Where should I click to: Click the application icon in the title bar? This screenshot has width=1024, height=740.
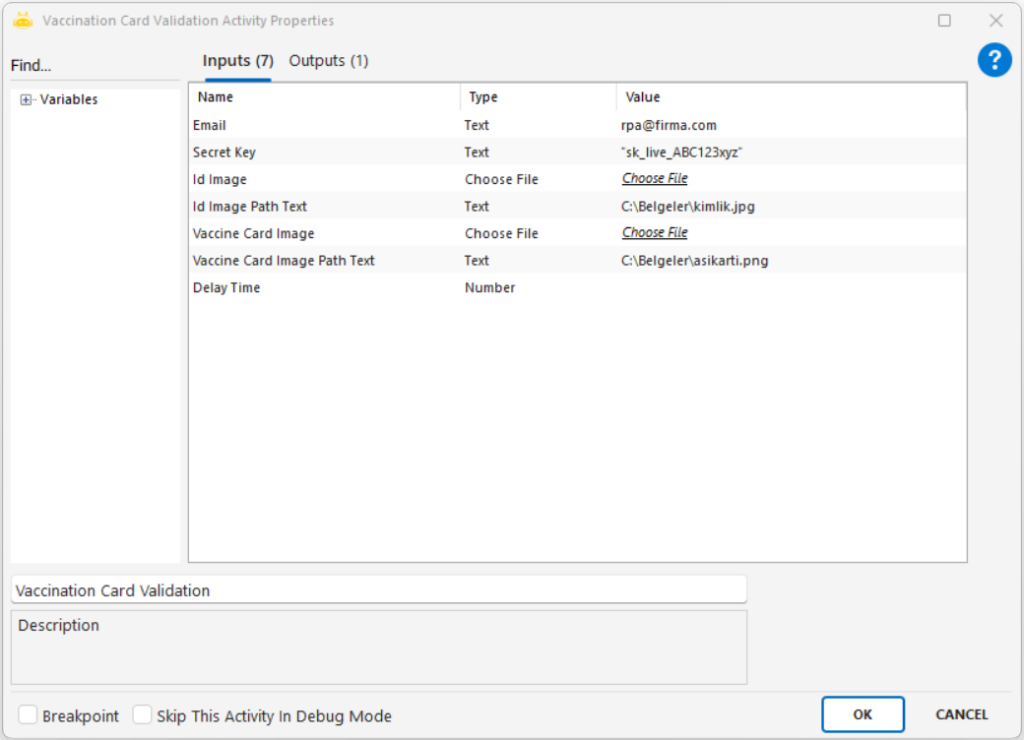click(x=23, y=20)
